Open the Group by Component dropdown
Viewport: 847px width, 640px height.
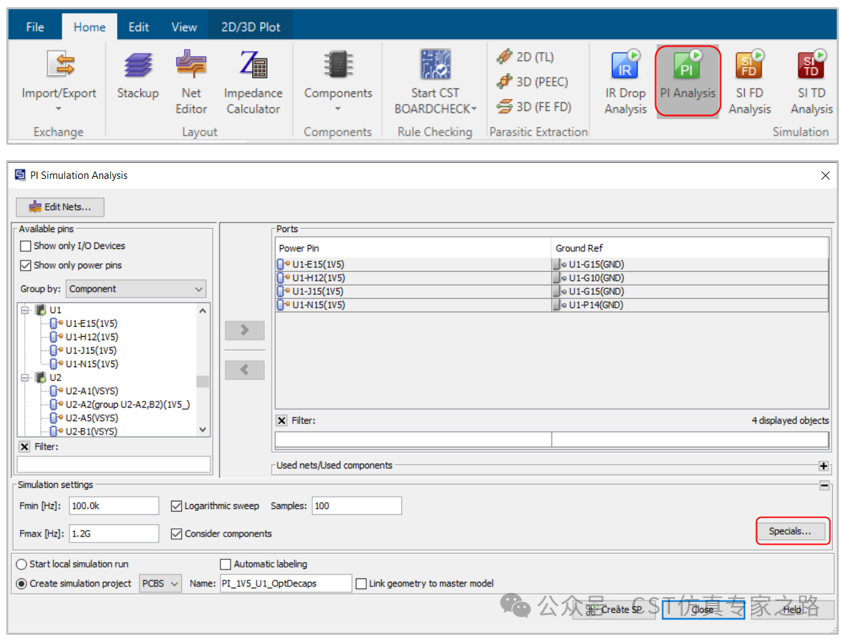click(136, 289)
